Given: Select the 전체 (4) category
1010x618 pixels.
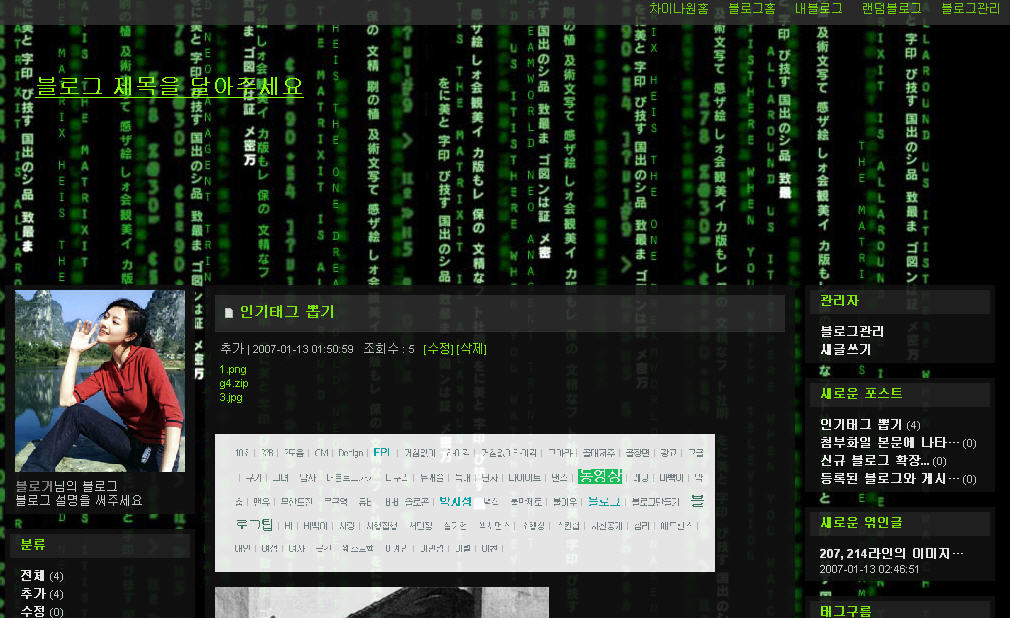Looking at the screenshot, I should [41, 575].
